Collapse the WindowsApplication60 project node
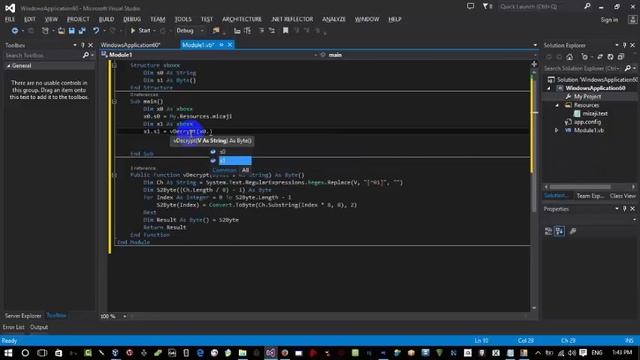 pyautogui.click(x=549, y=89)
